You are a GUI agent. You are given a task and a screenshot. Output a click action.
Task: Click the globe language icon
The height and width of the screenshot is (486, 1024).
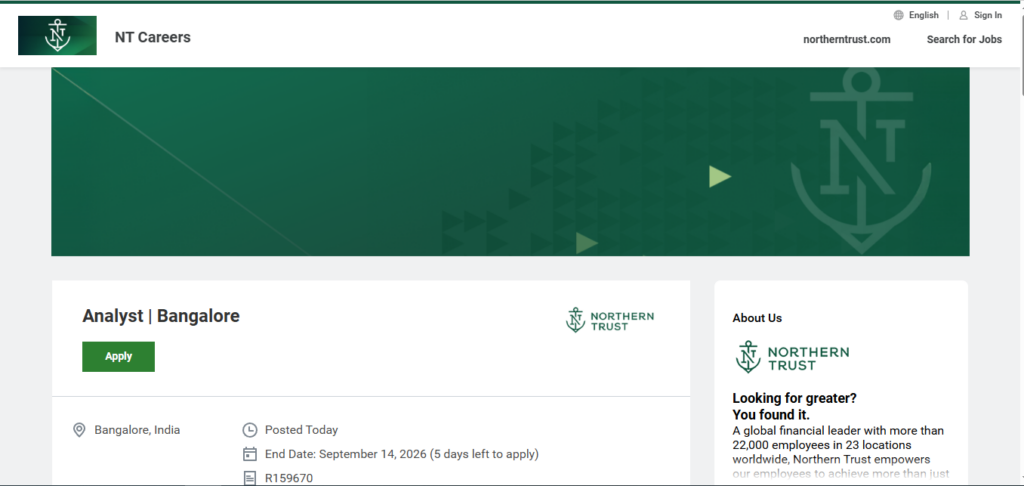click(899, 15)
